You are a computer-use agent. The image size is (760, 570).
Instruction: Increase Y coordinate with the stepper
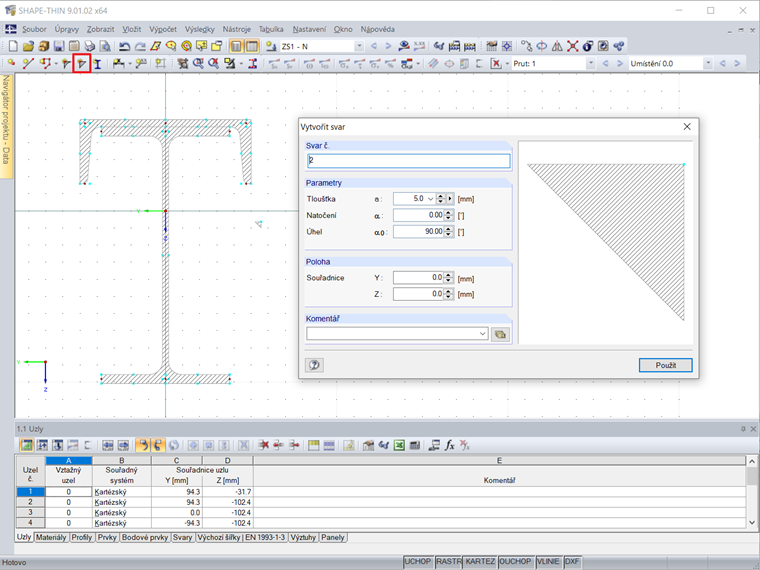tap(448, 275)
